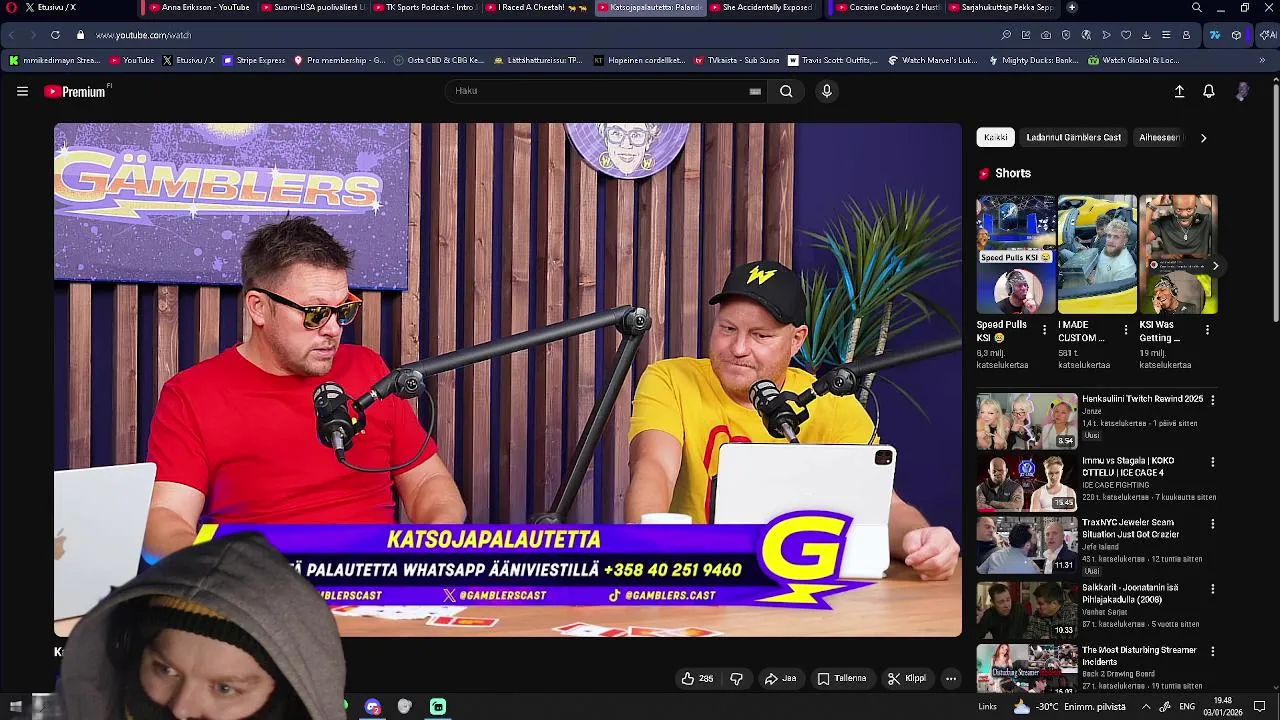Image resolution: width=1280 pixels, height=720 pixels.
Task: Open options for TraxNYC Jeweler Scam video
Action: tap(1213, 524)
